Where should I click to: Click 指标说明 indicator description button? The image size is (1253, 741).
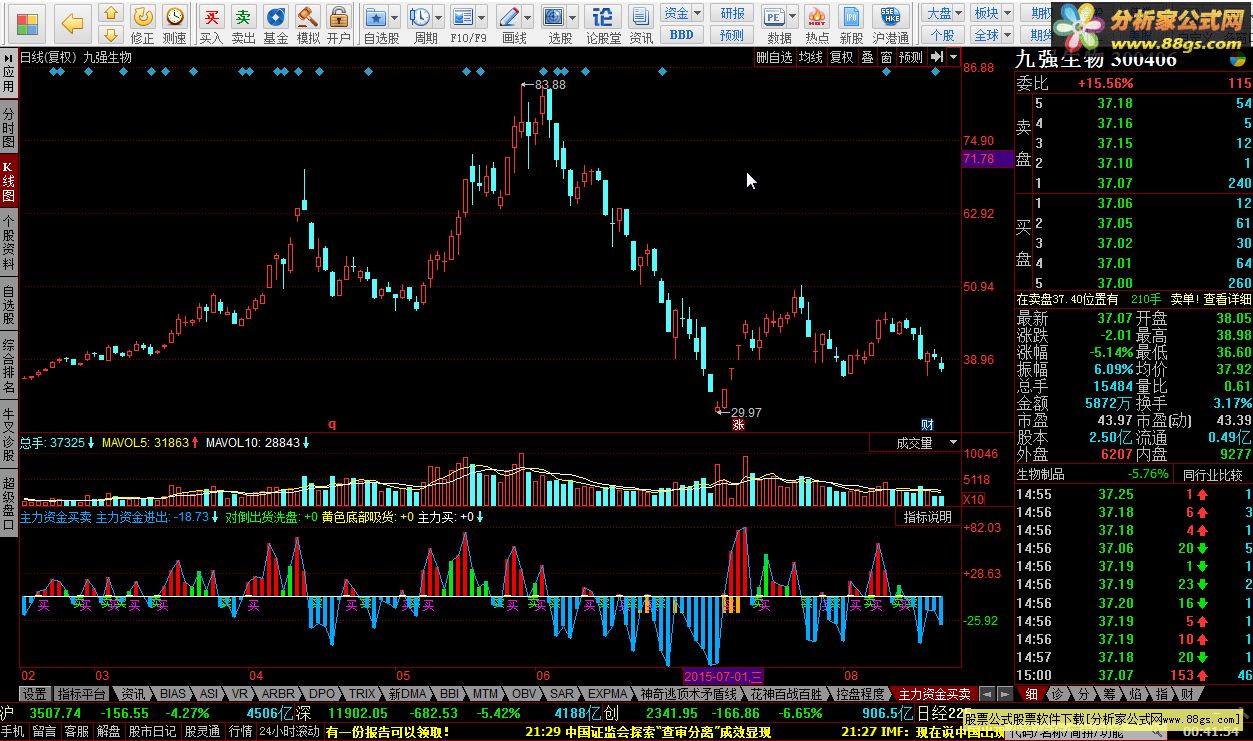[x=927, y=517]
